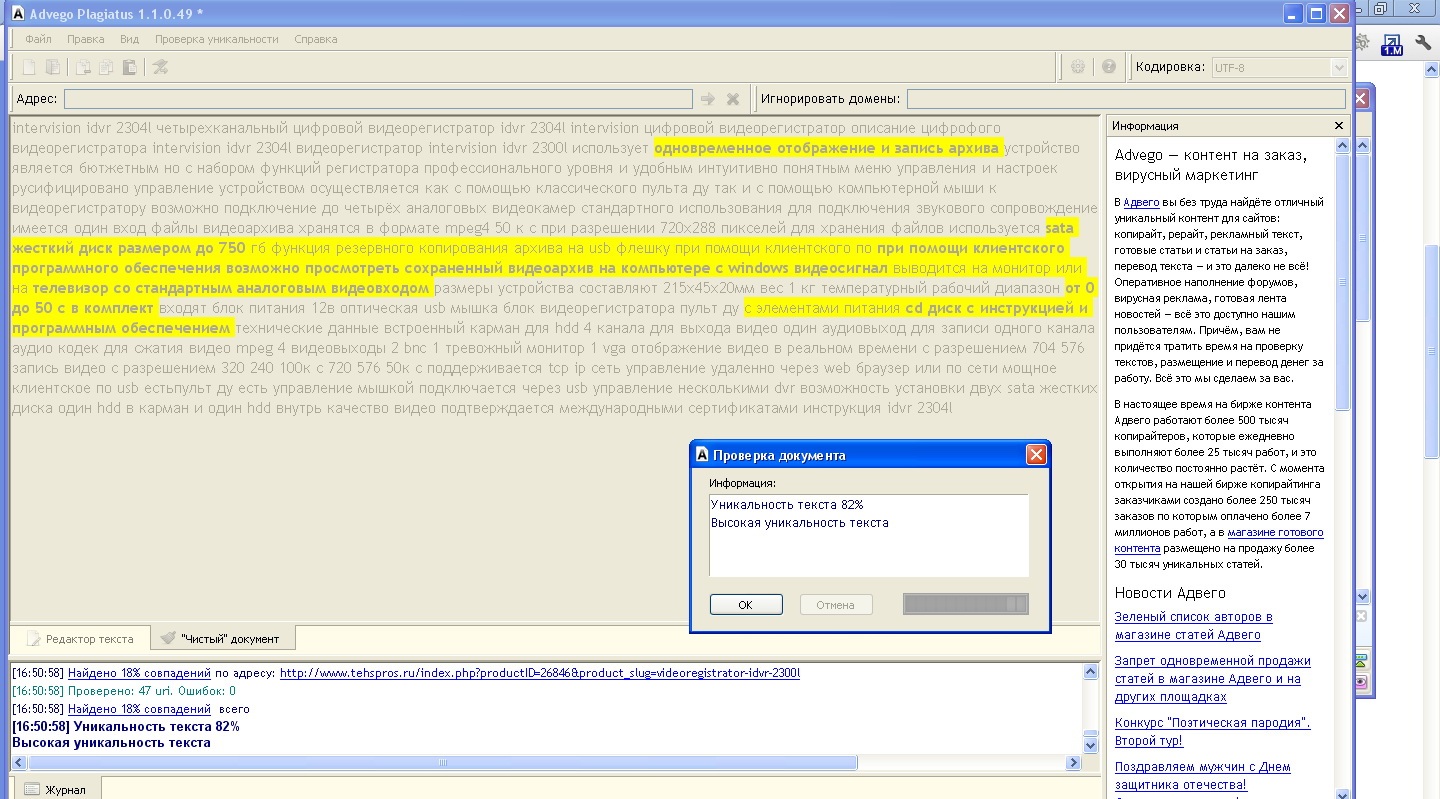
Task: Click the go arrow next to address field
Action: (x=708, y=99)
